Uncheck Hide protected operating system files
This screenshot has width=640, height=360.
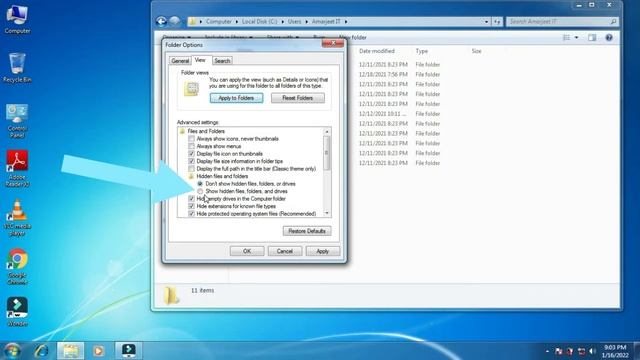[191, 213]
